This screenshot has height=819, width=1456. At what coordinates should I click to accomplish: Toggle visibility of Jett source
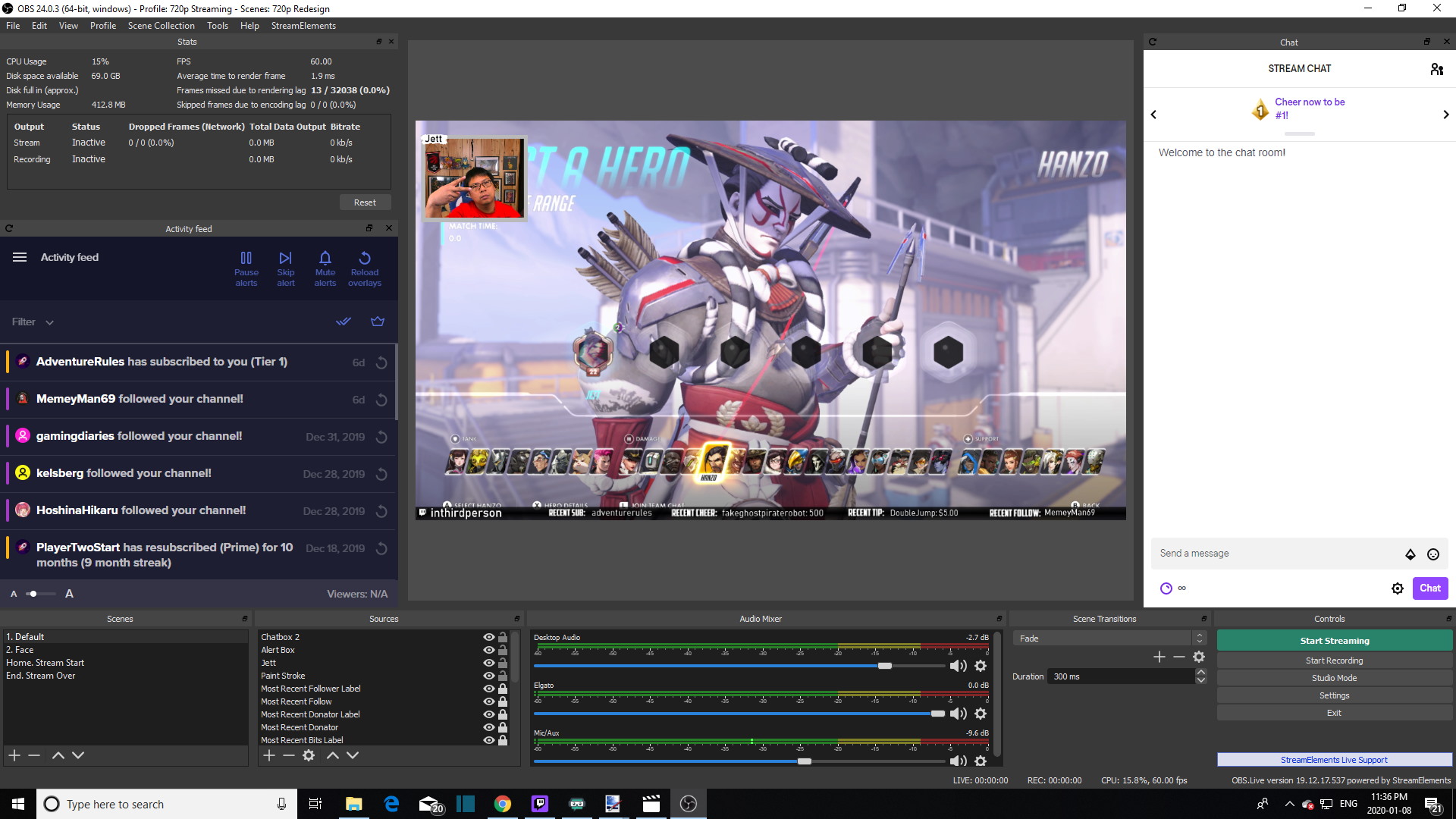tap(488, 663)
